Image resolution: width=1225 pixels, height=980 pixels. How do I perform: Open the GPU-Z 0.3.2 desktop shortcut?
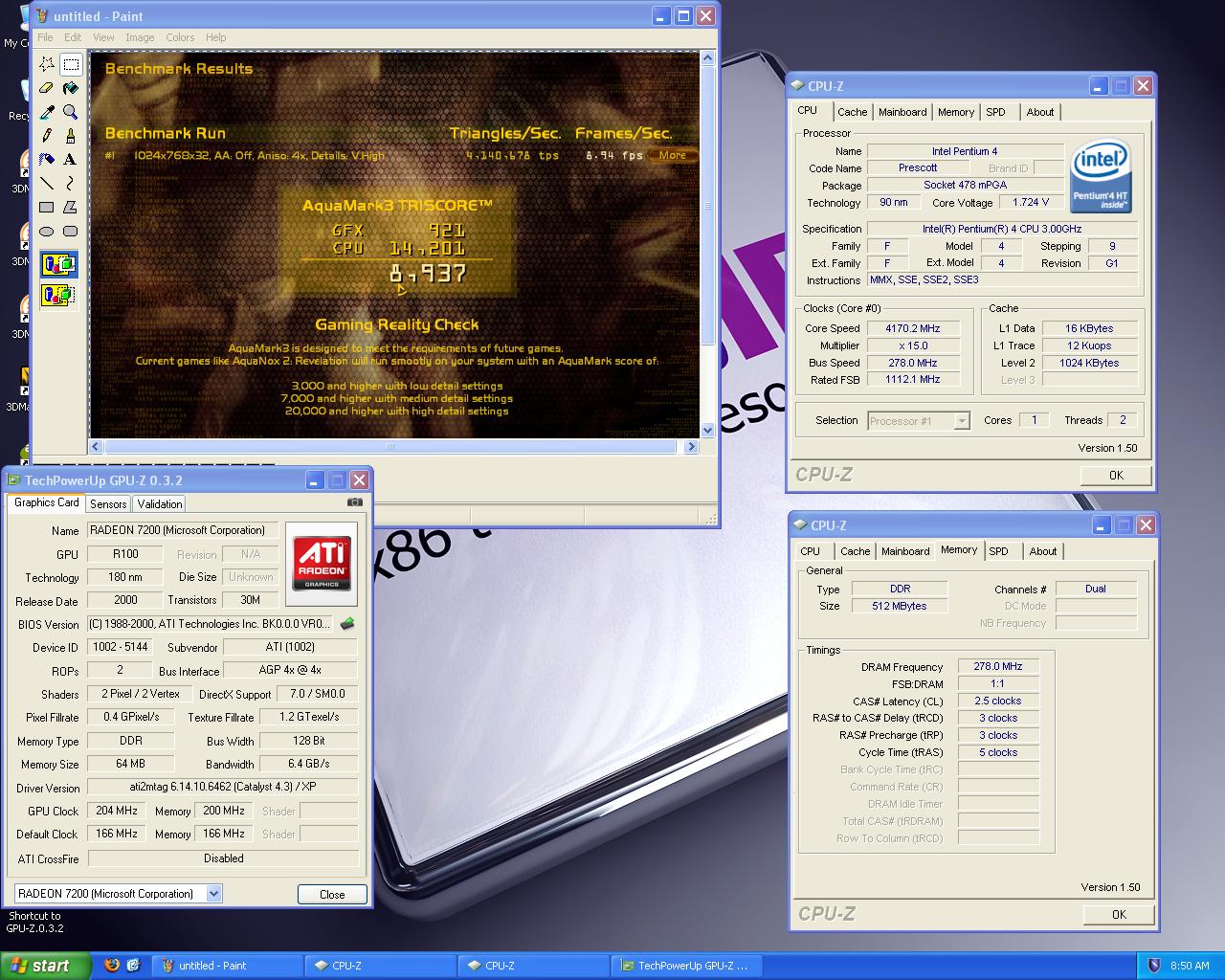click(x=34, y=922)
